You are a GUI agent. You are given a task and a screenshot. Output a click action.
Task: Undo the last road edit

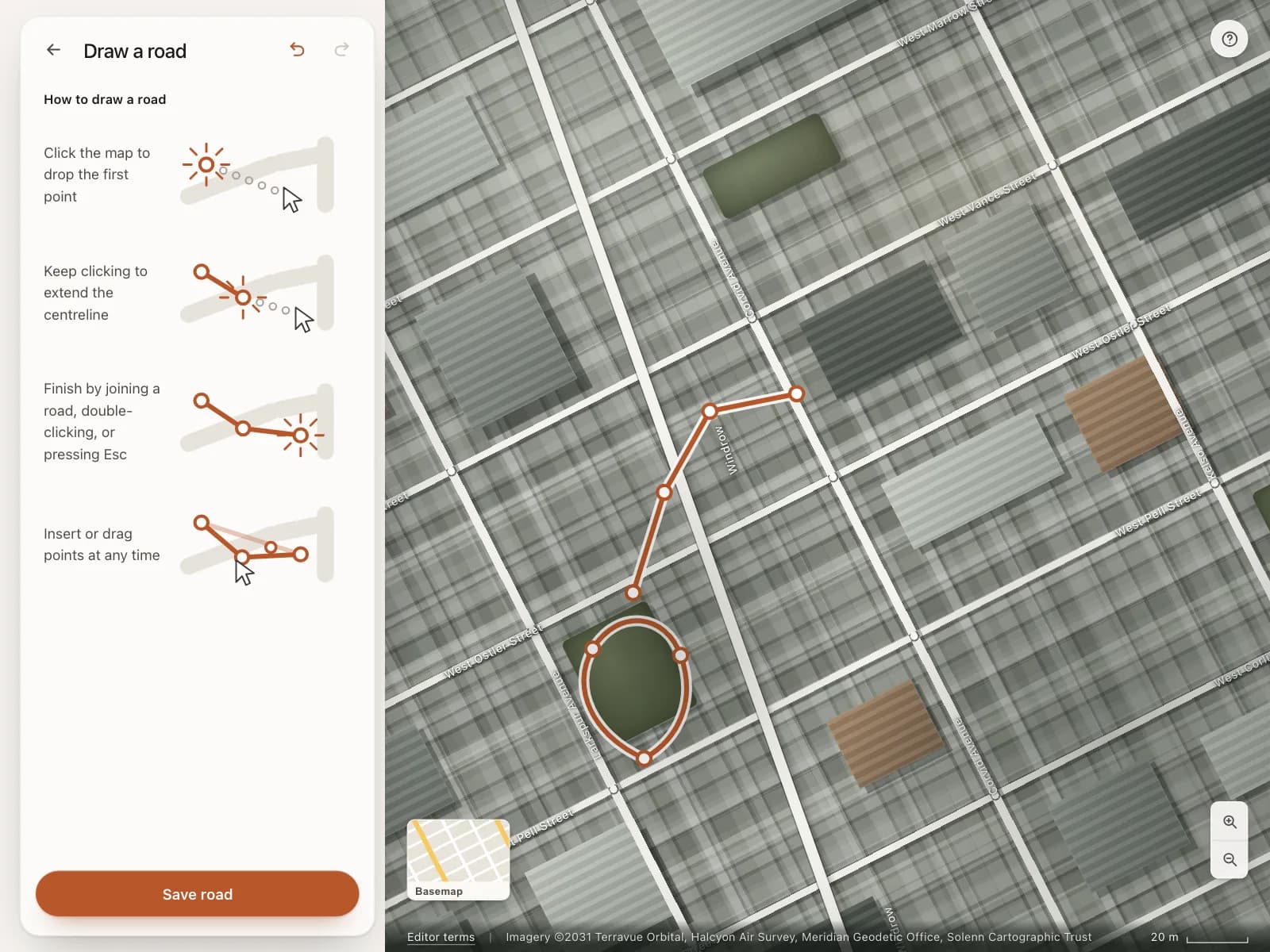[298, 50]
